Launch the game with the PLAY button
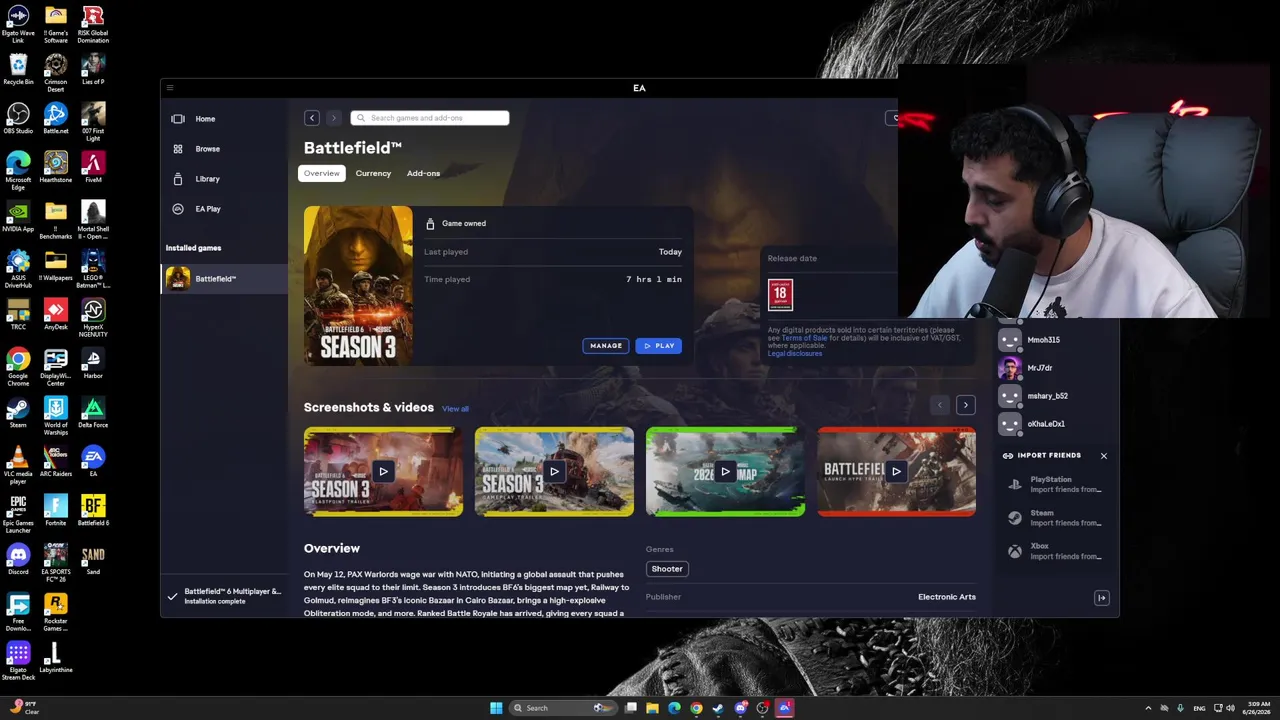Image resolution: width=1280 pixels, height=720 pixels. point(659,346)
